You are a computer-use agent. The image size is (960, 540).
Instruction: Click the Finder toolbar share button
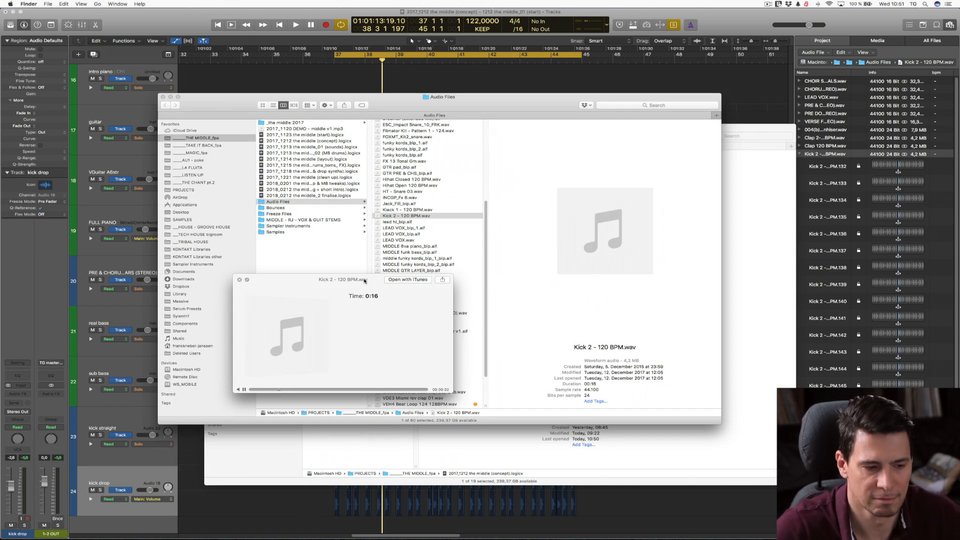[344, 105]
